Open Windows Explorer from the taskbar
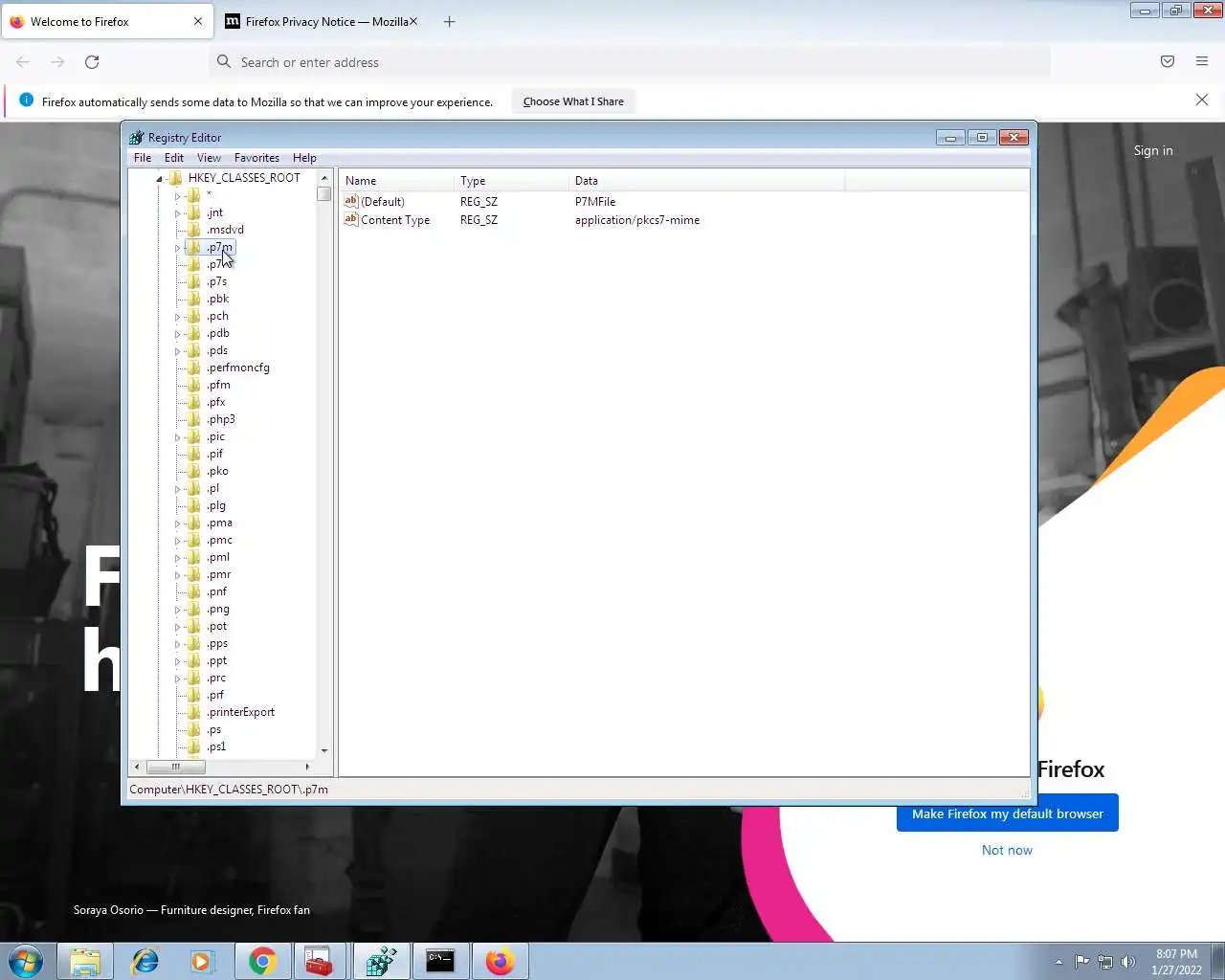The height and width of the screenshot is (980, 1225). click(85, 961)
